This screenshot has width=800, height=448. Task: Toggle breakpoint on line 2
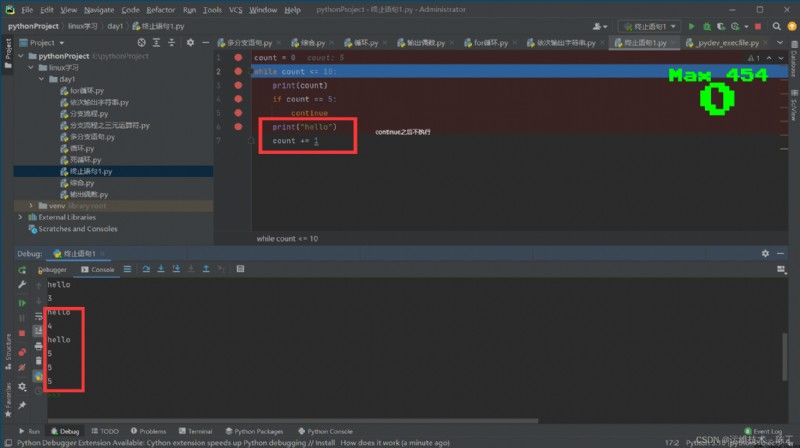[238, 71]
